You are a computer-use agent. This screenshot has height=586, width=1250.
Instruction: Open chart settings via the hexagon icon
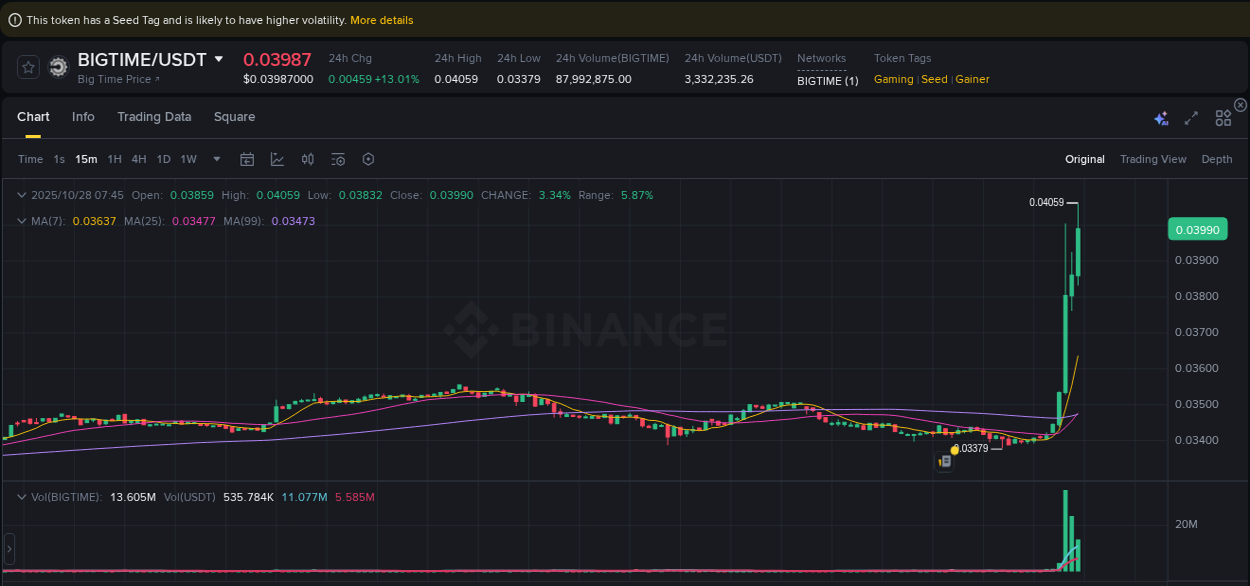pos(368,159)
